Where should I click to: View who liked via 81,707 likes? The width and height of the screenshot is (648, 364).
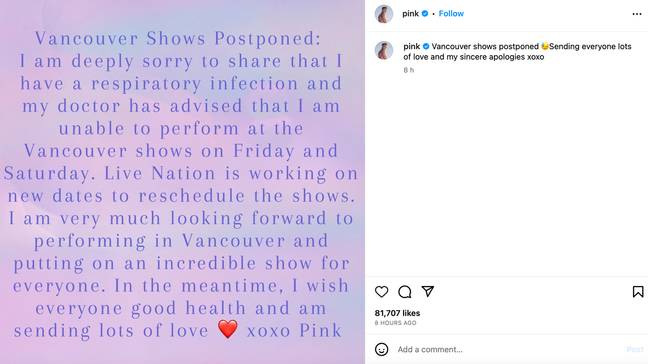pyautogui.click(x=397, y=313)
